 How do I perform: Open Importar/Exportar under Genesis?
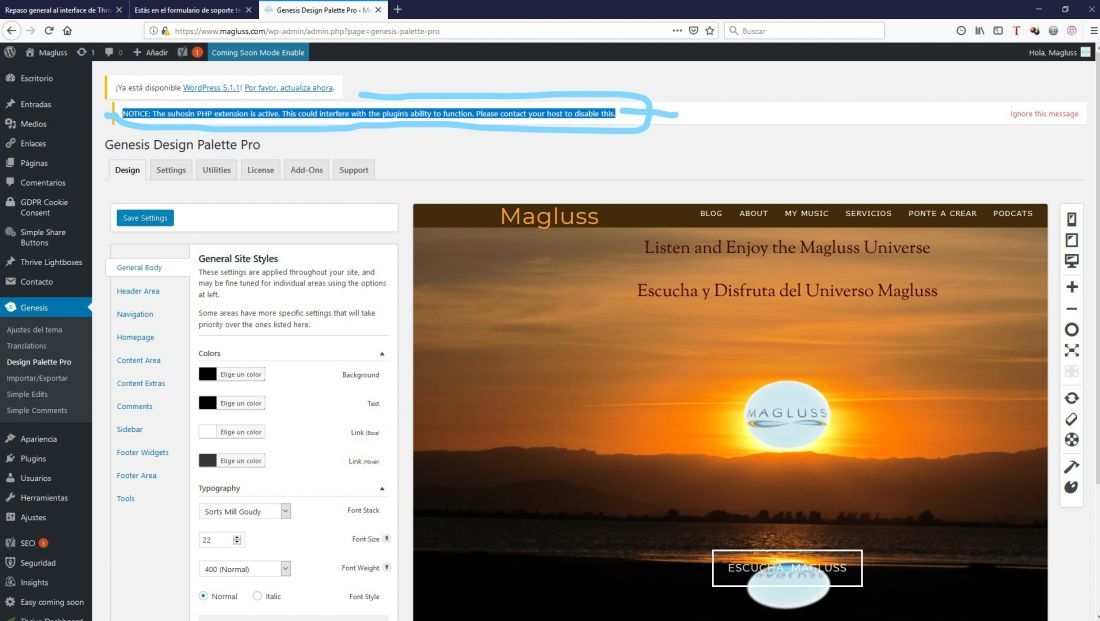(x=37, y=378)
